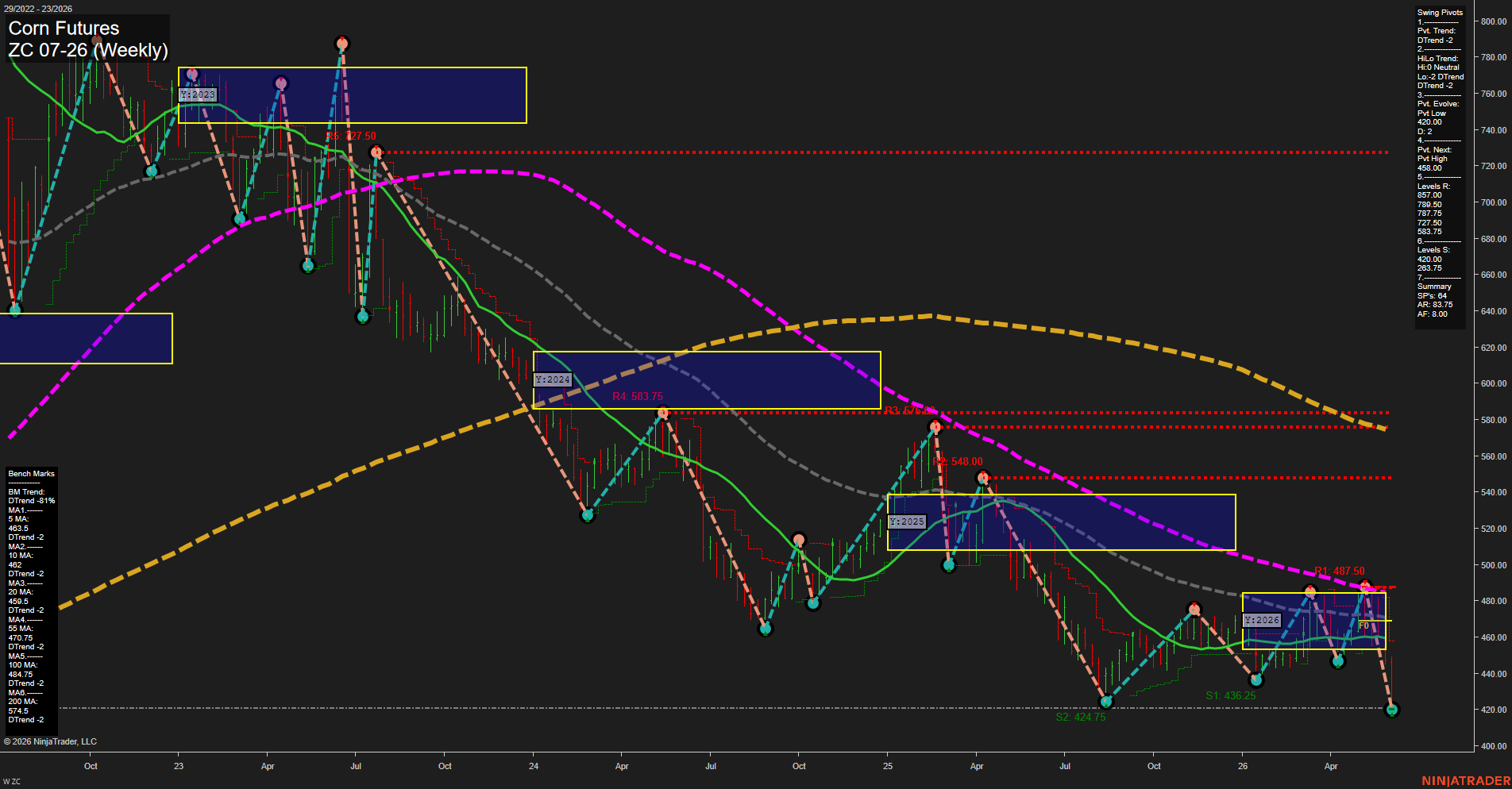Click the "787.75" resistance level value
This screenshot has width=1512, height=789.
(x=1429, y=214)
